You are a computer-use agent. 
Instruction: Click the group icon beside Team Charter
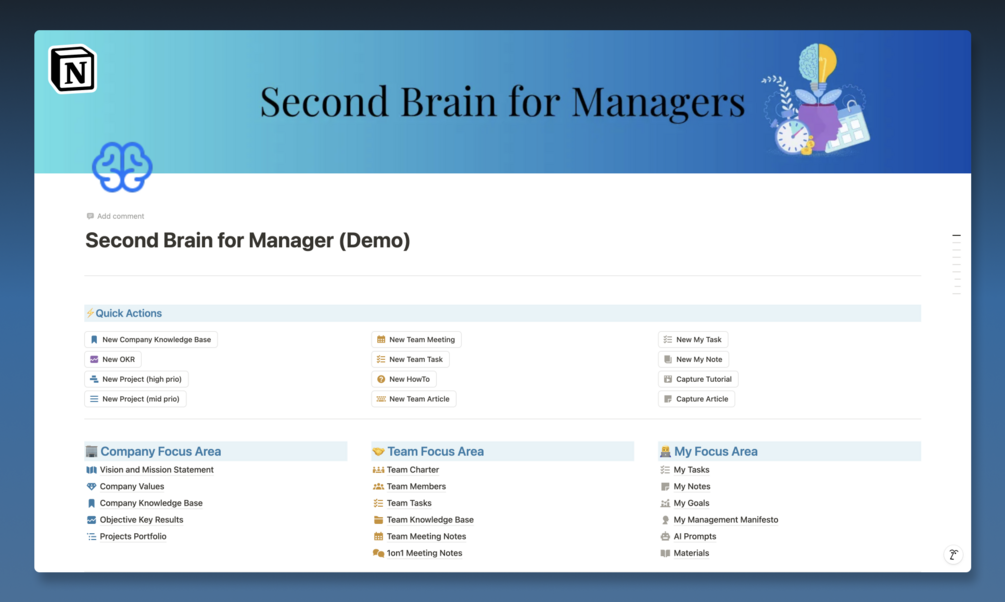378,470
